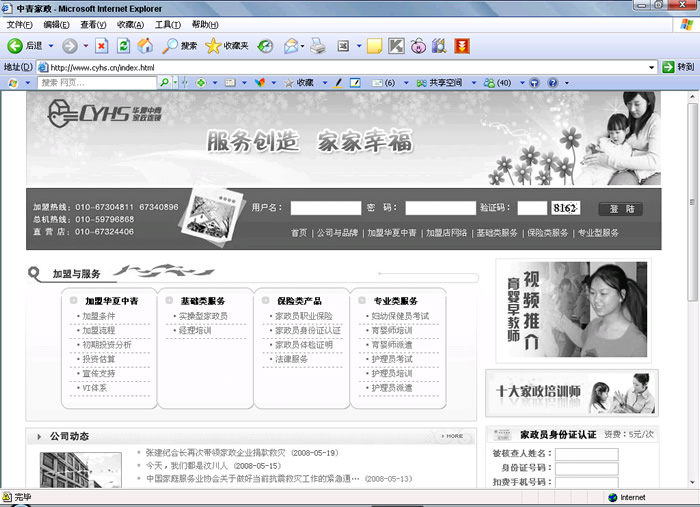Open the 工具(T) menu
Image resolution: width=700 pixels, height=507 pixels.
coord(168,24)
